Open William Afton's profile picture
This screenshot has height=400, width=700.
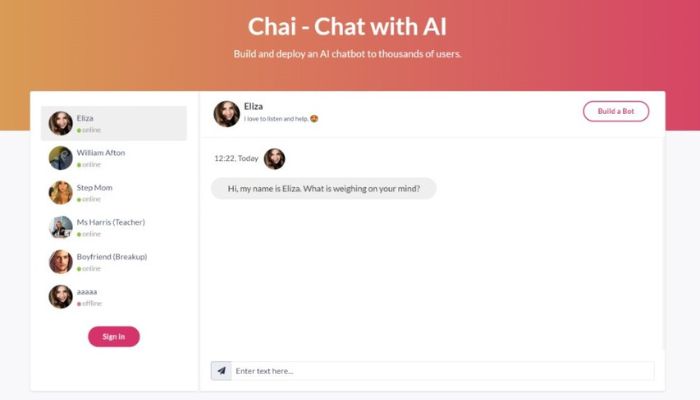coord(61,158)
